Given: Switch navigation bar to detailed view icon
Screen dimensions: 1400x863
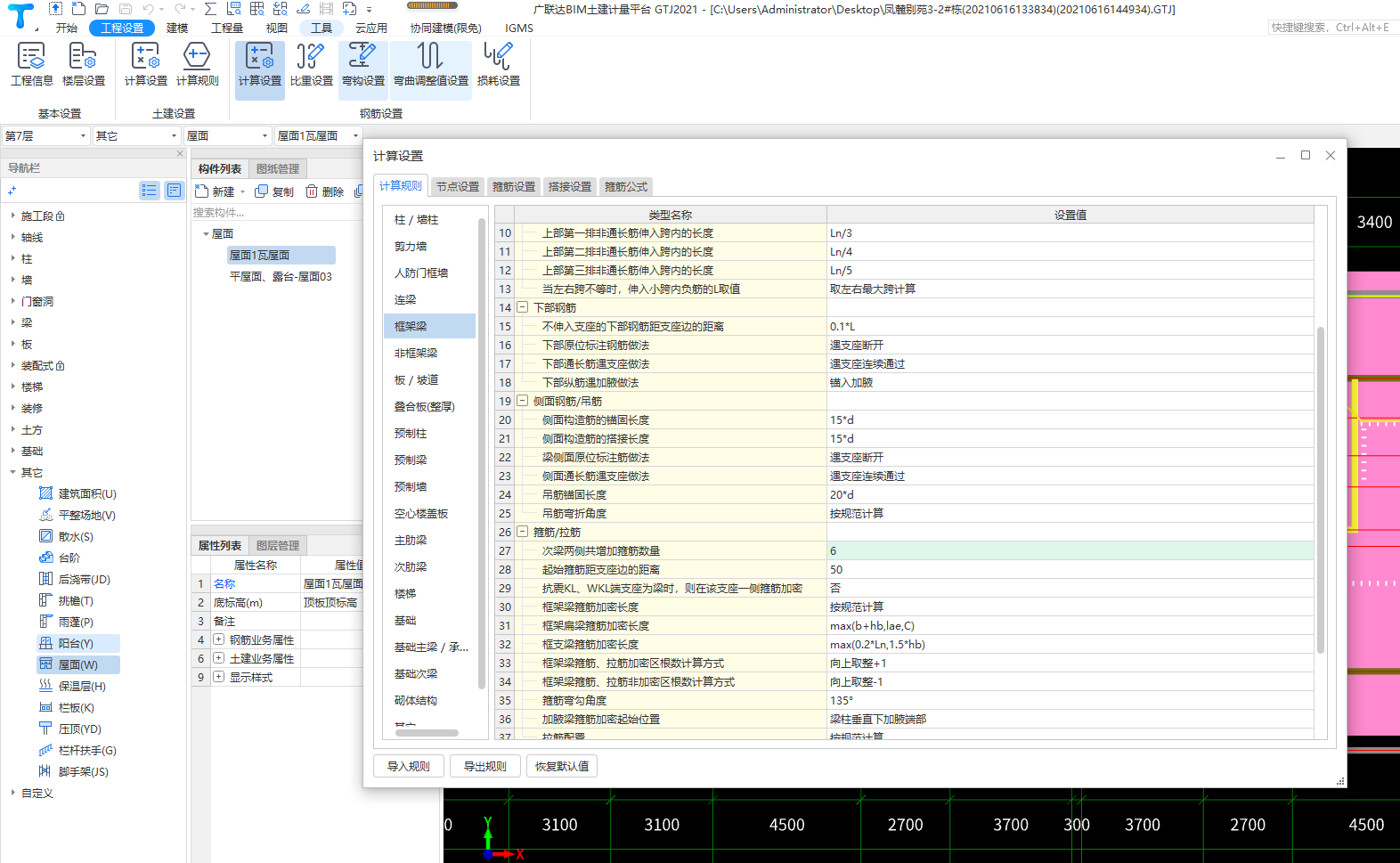Looking at the screenshot, I should point(174,190).
